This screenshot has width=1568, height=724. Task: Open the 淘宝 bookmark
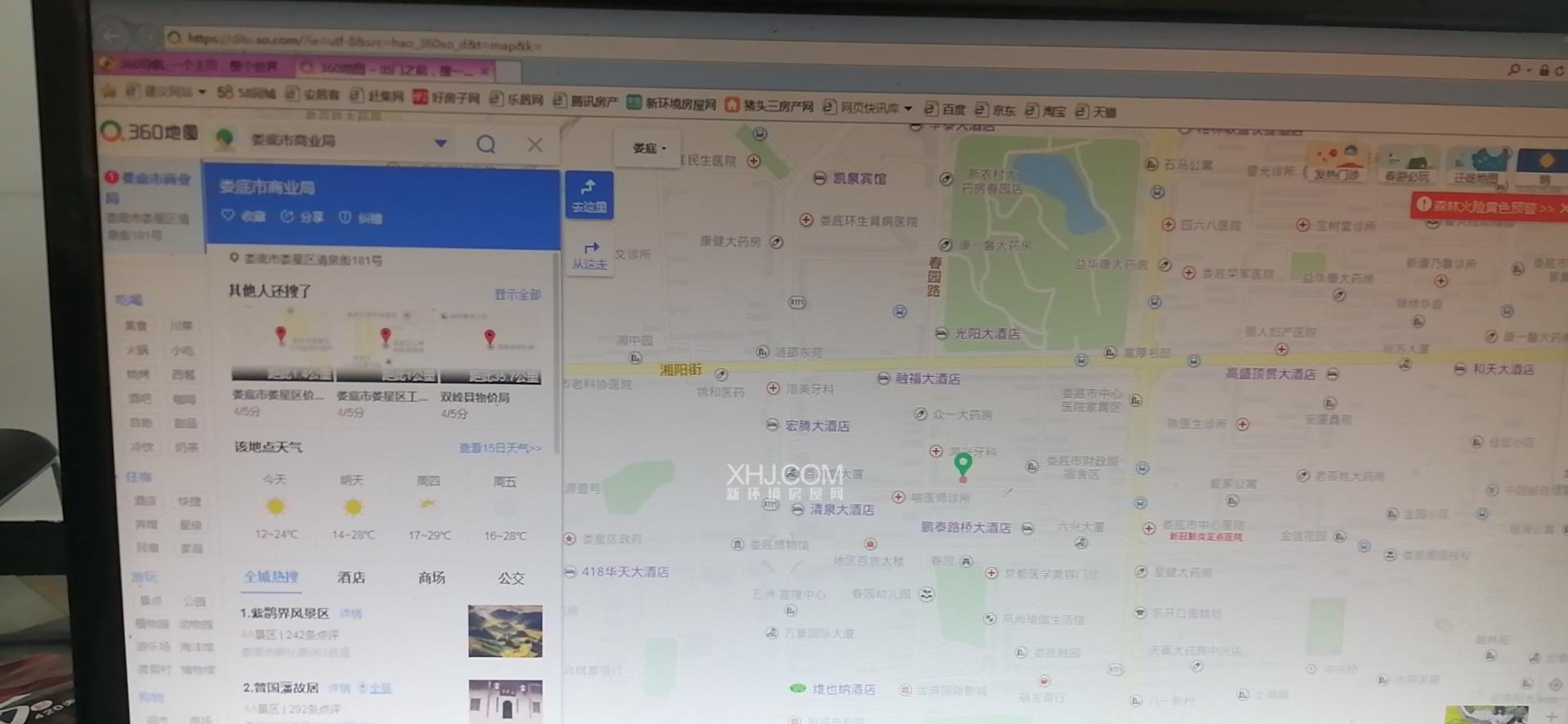tap(1045, 110)
